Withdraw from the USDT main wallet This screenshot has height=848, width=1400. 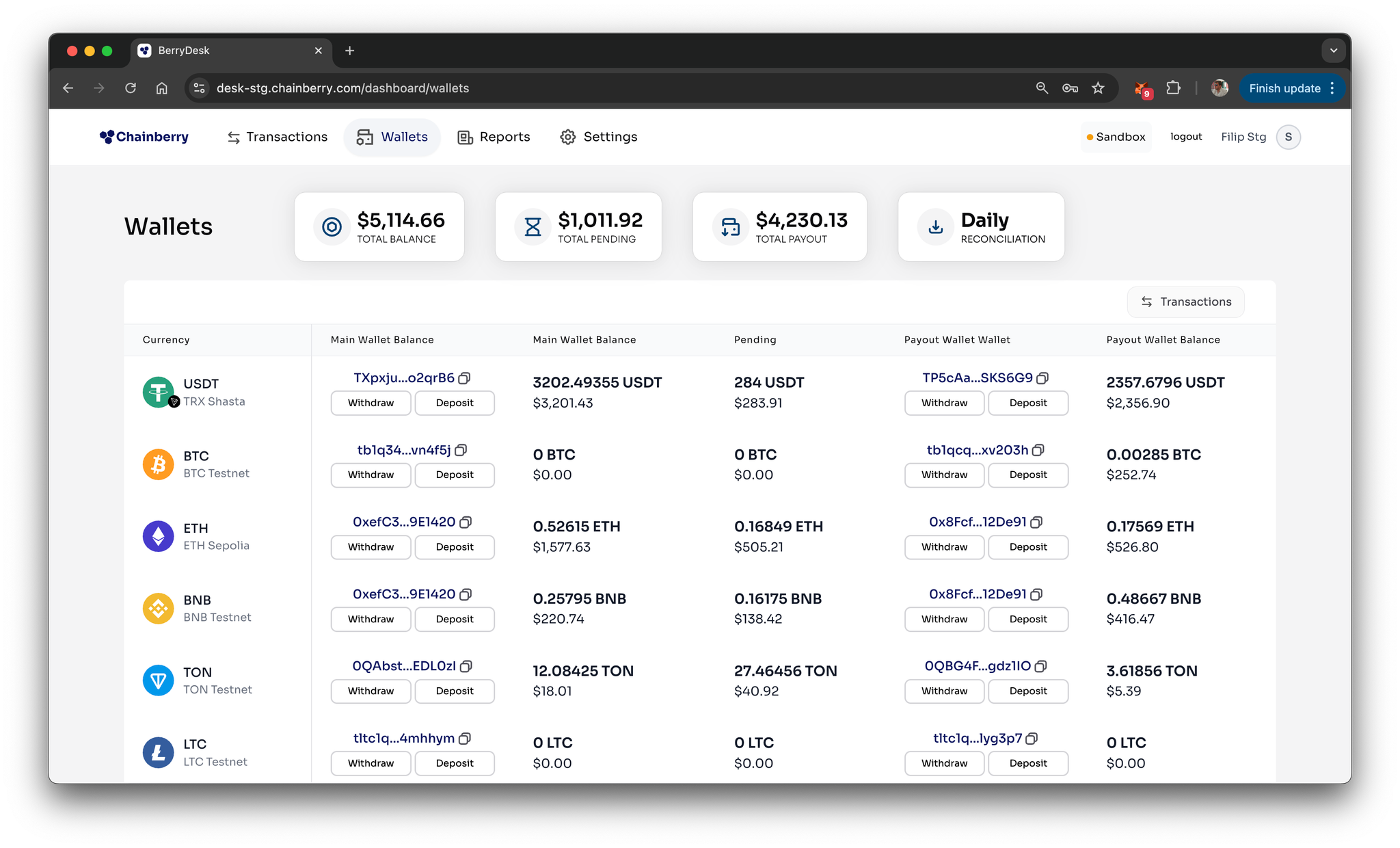click(371, 403)
